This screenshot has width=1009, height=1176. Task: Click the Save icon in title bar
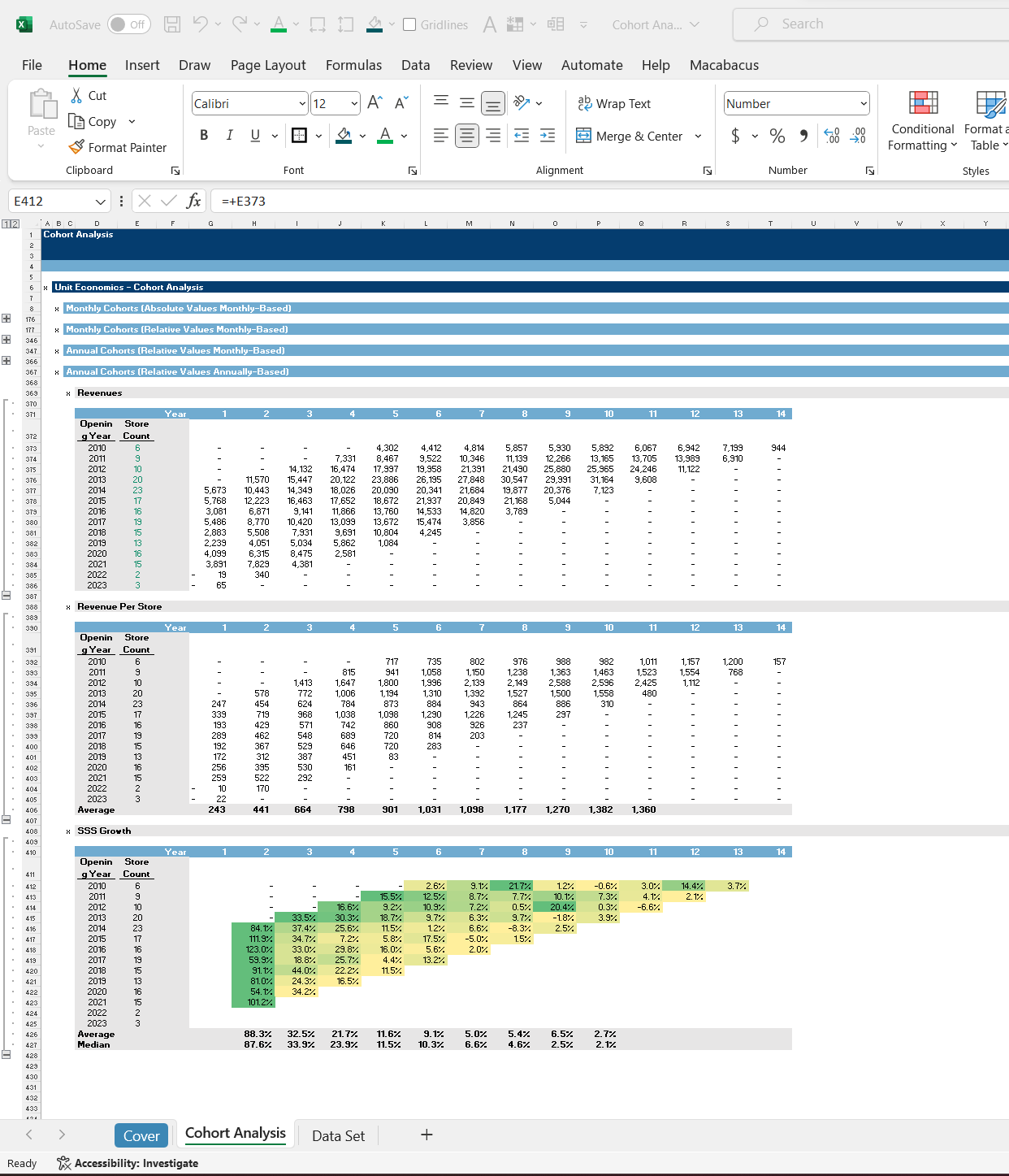pos(172,24)
